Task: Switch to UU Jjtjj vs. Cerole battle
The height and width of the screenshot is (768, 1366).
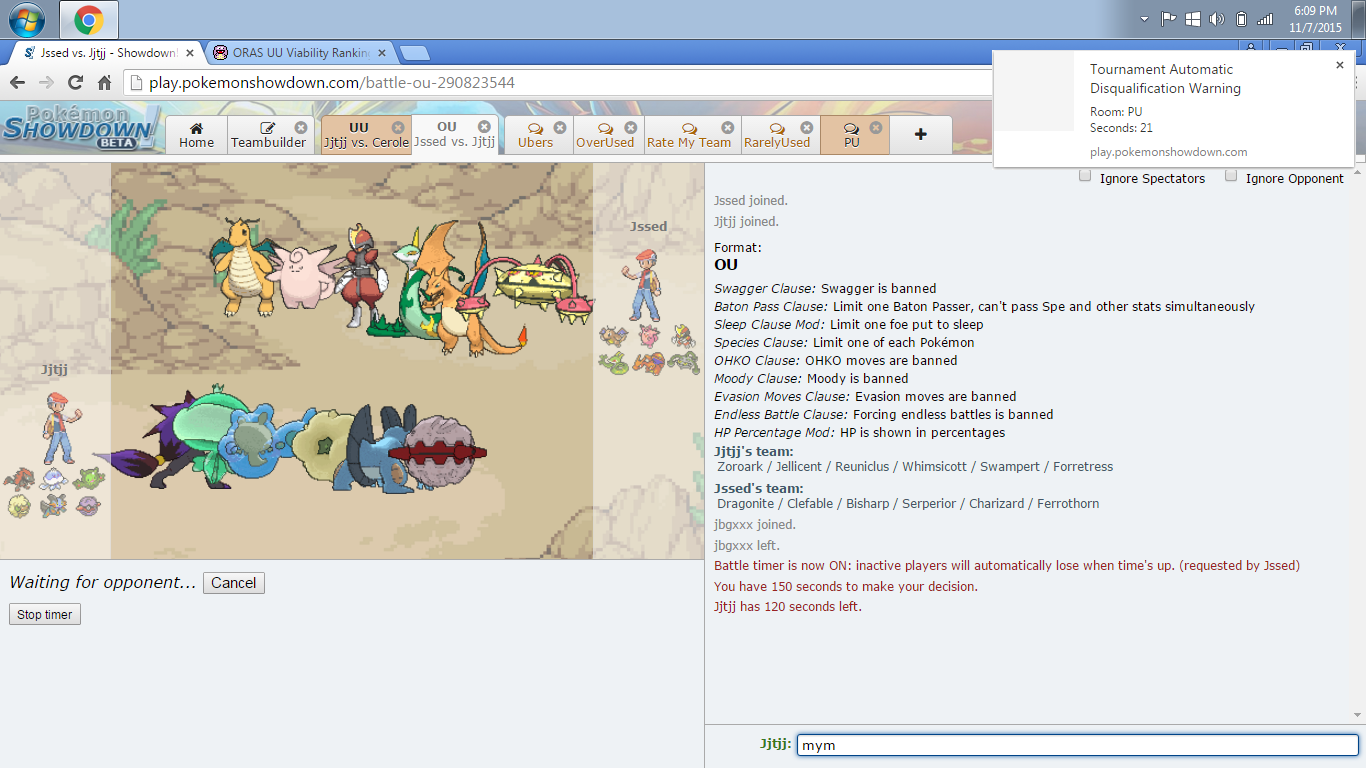Action: pos(365,134)
